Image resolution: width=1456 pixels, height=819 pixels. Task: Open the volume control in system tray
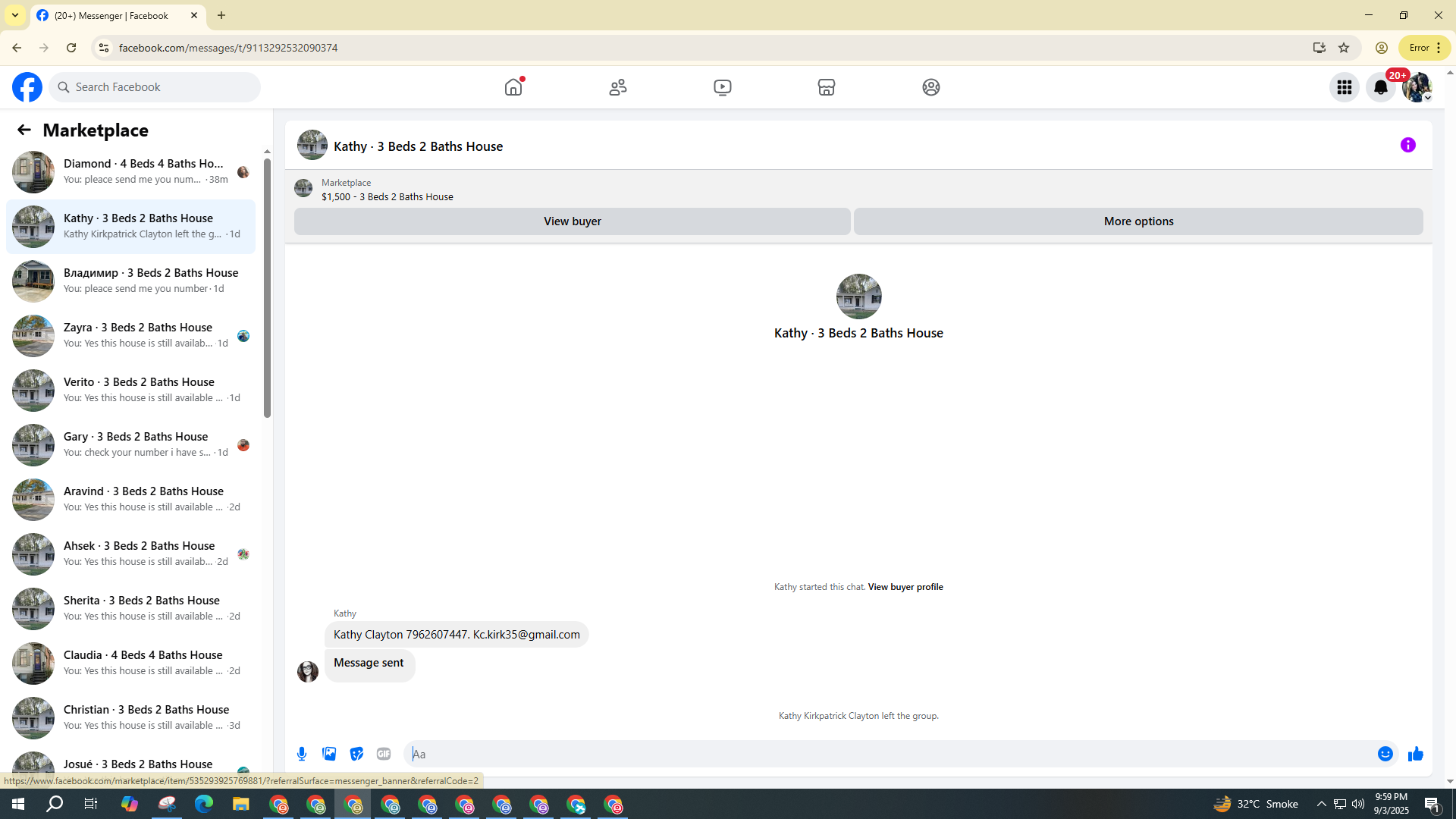[1358, 804]
